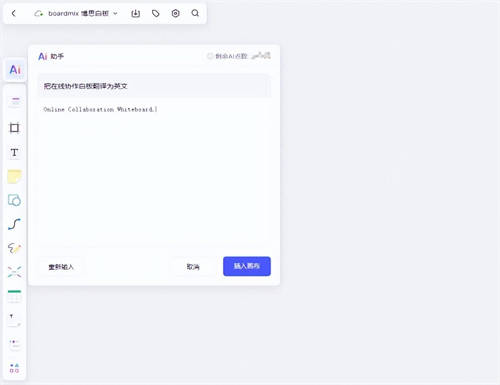Select the document card tool

[14, 320]
